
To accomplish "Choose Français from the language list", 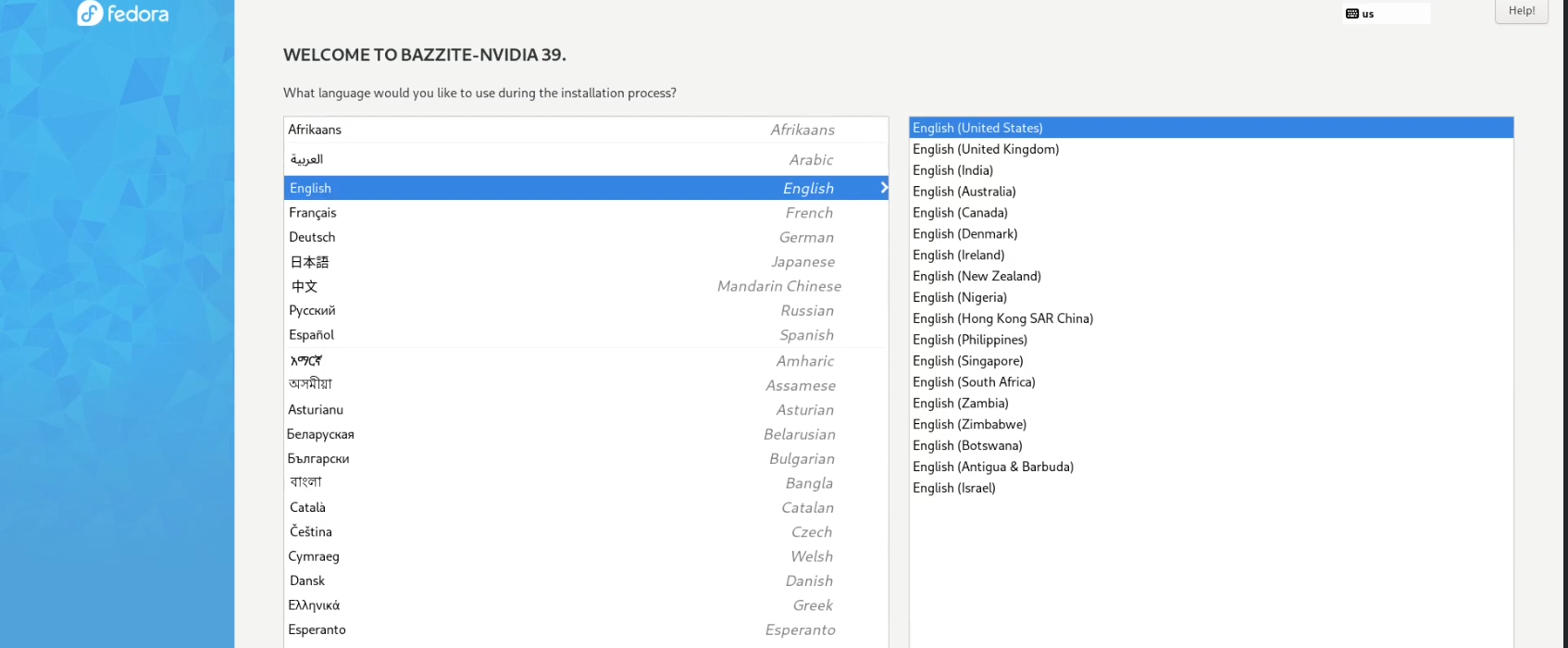I will [586, 213].
